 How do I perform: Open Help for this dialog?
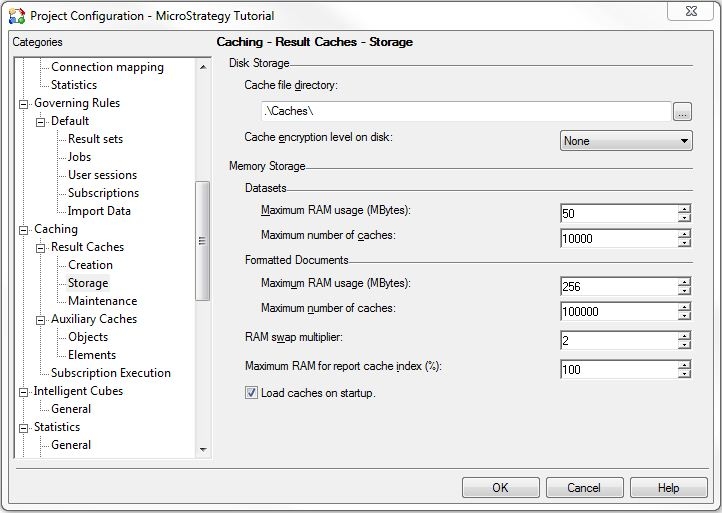coord(669,488)
